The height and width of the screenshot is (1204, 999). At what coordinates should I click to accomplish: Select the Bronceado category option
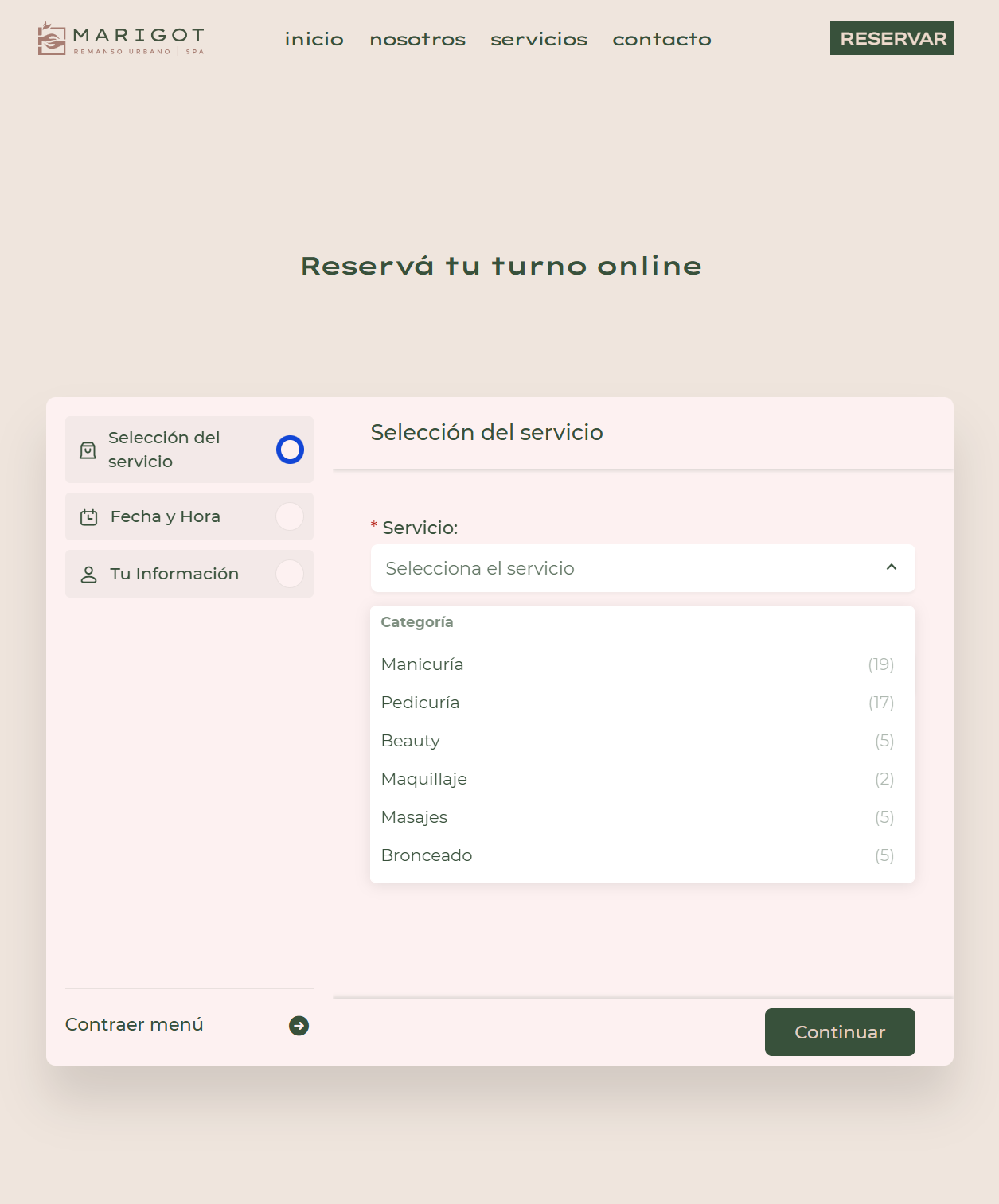(x=427, y=855)
